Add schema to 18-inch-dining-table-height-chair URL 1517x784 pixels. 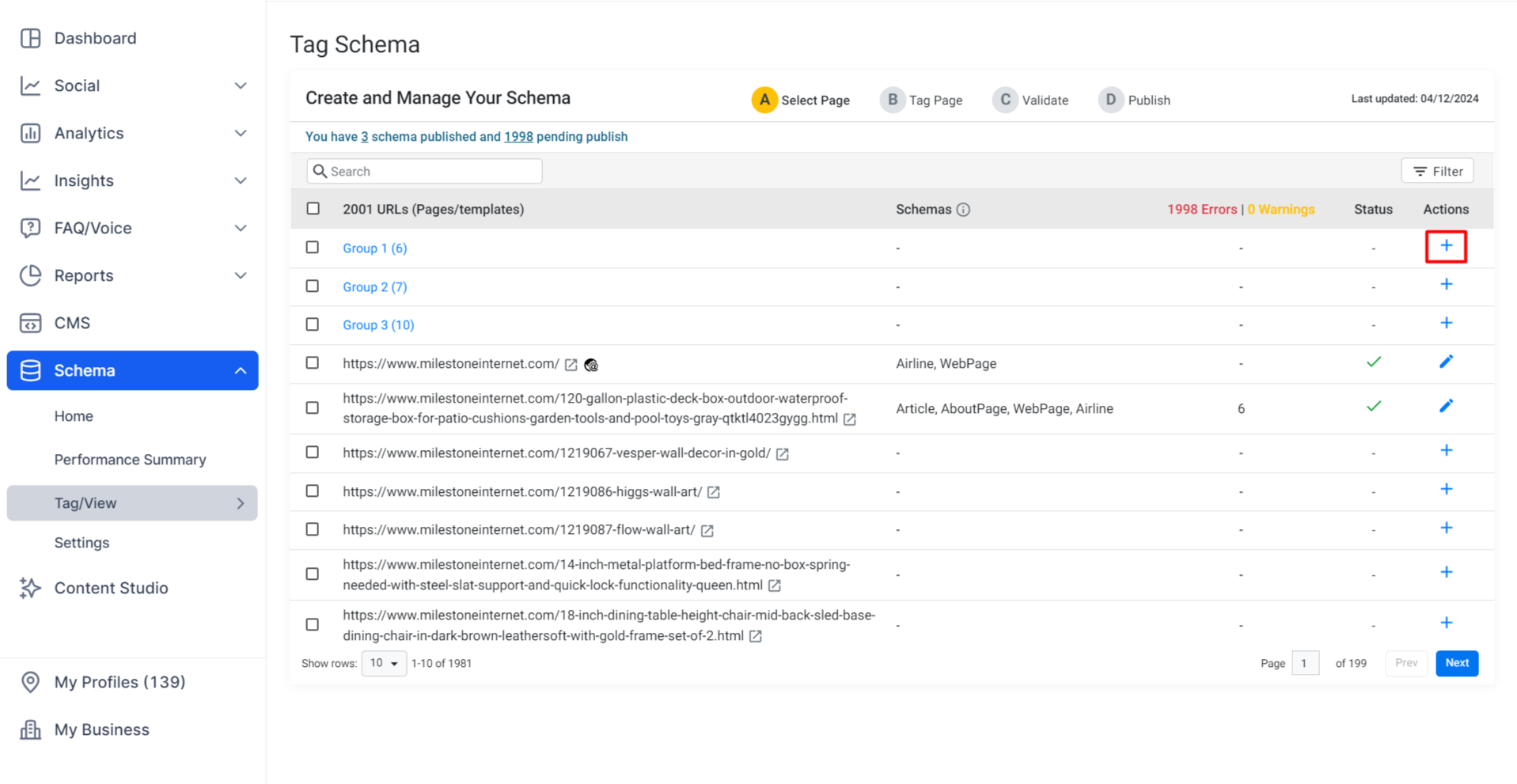point(1446,623)
